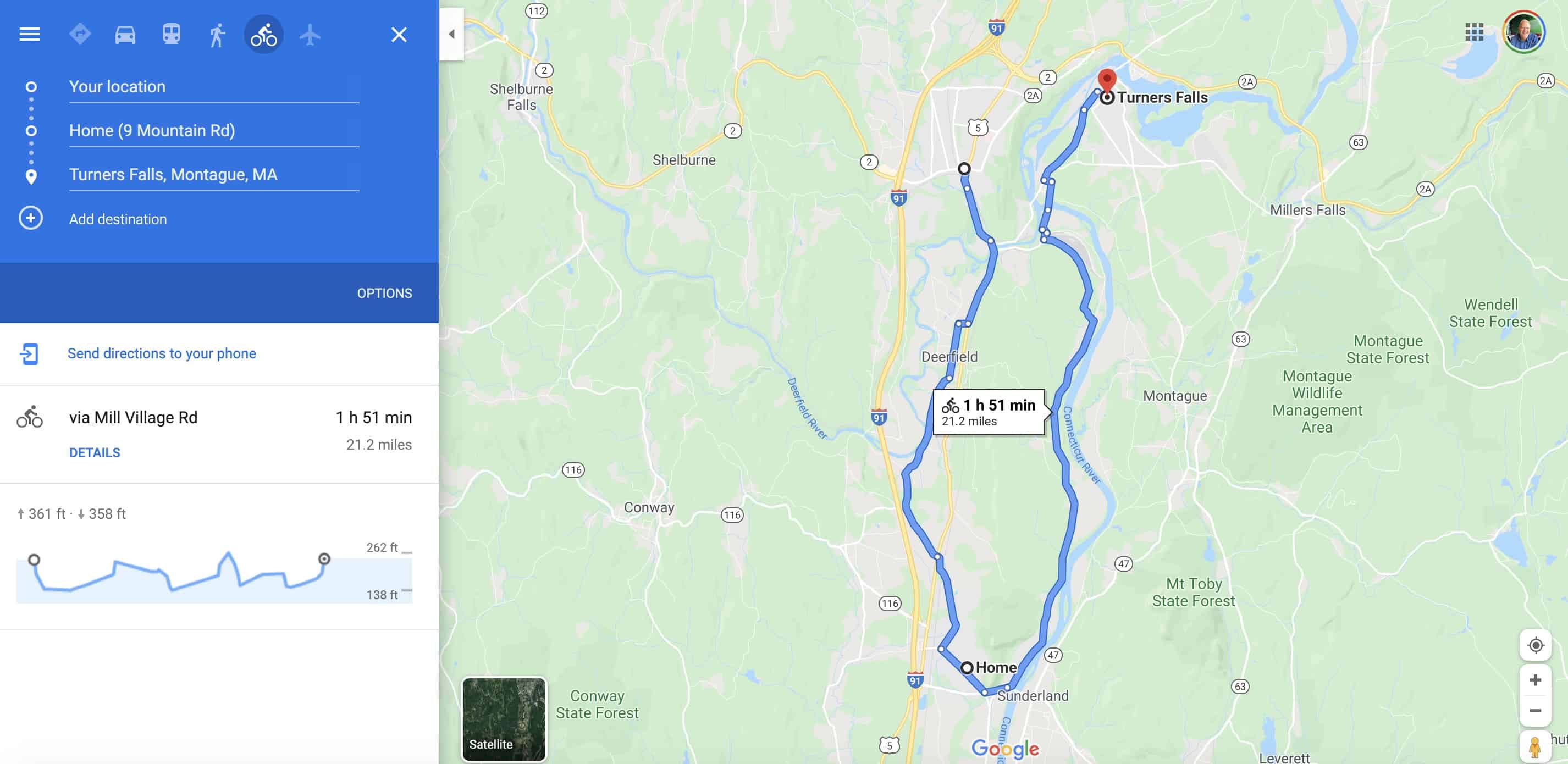Click OPTIONS to expand route settings

[x=384, y=293]
